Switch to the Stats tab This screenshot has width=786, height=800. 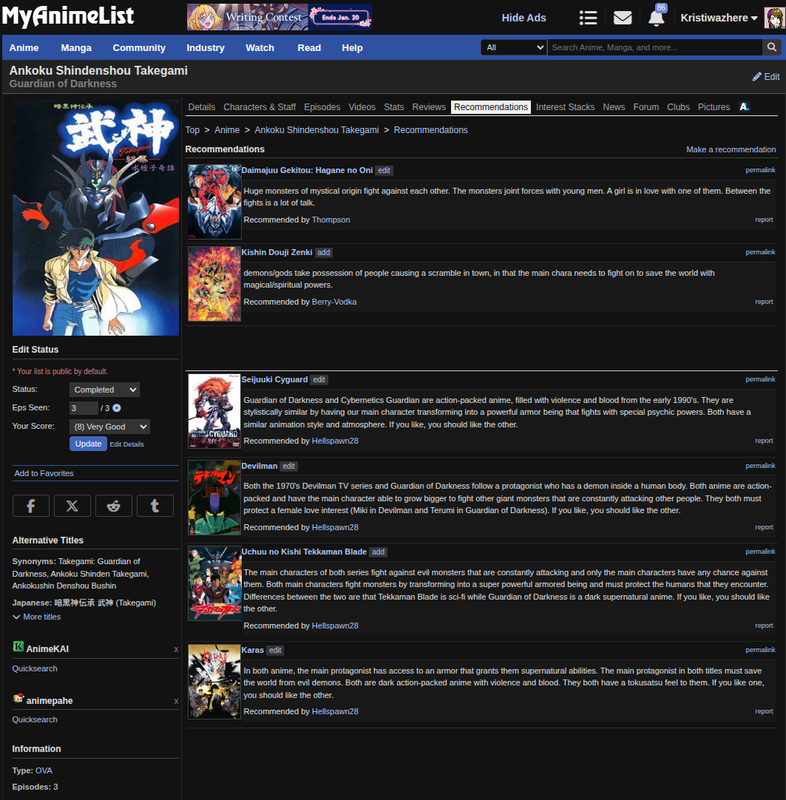[x=394, y=107]
